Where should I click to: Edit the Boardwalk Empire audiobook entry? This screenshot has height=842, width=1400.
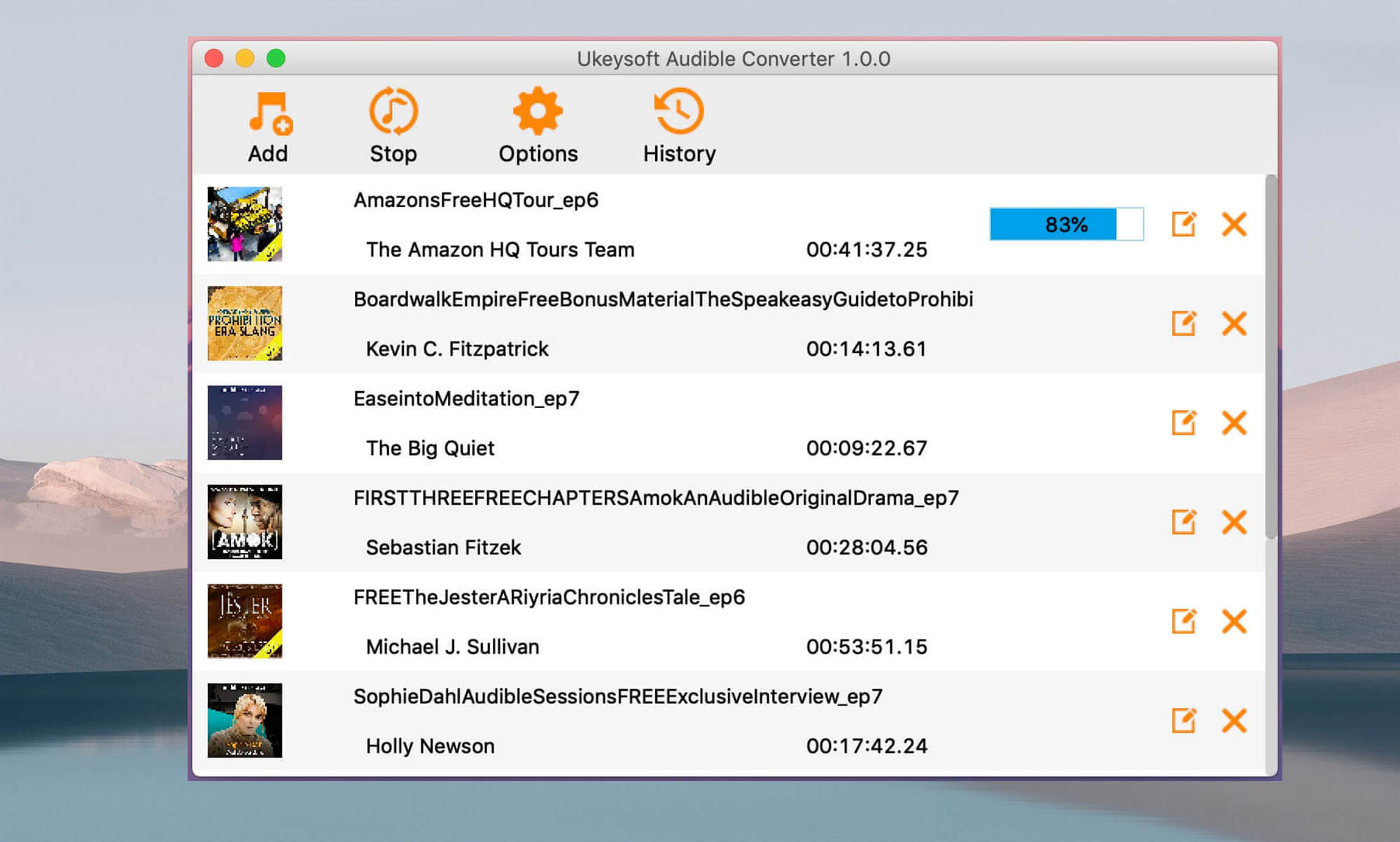pyautogui.click(x=1184, y=323)
